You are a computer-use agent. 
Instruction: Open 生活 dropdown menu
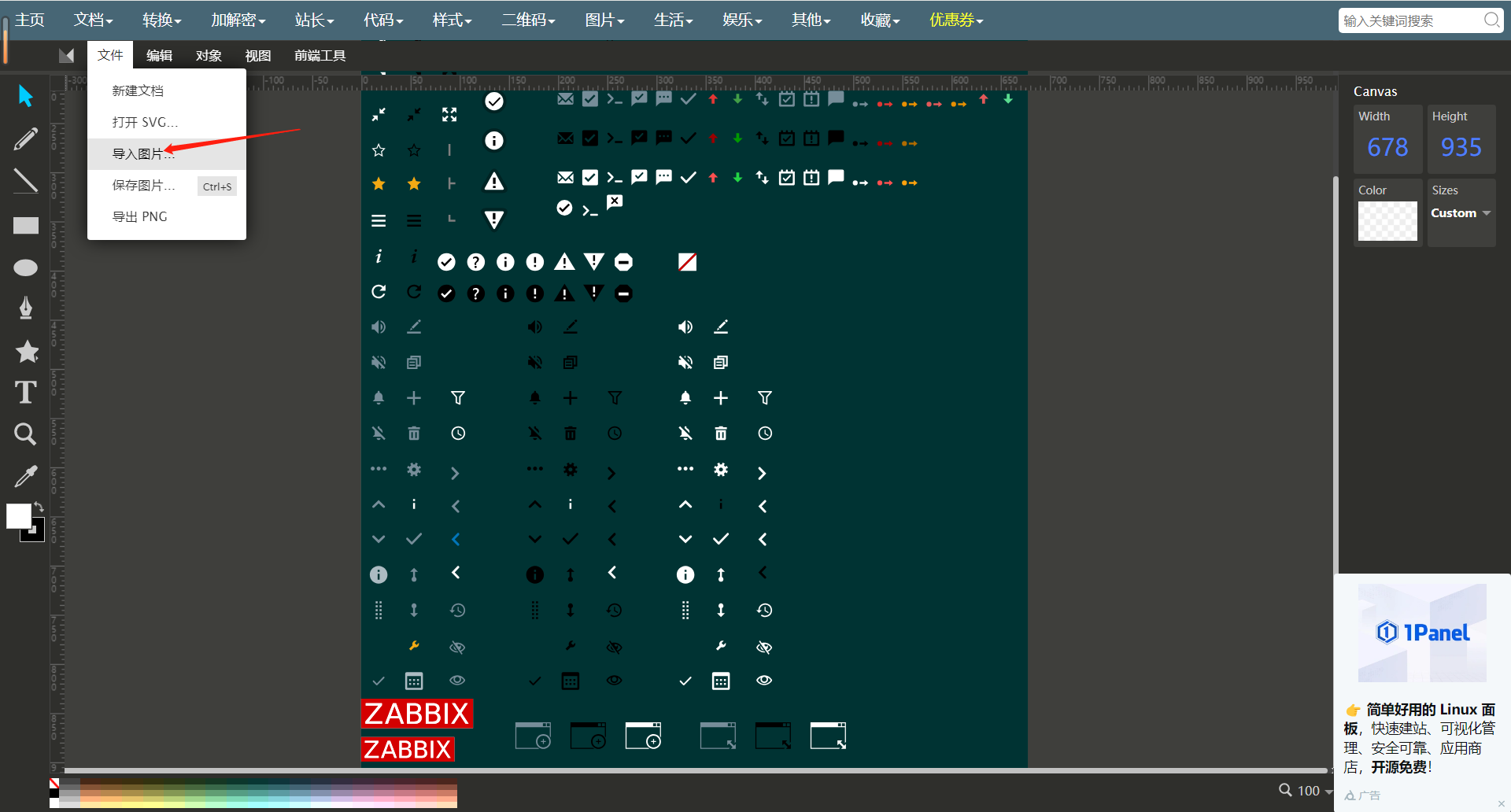click(673, 20)
